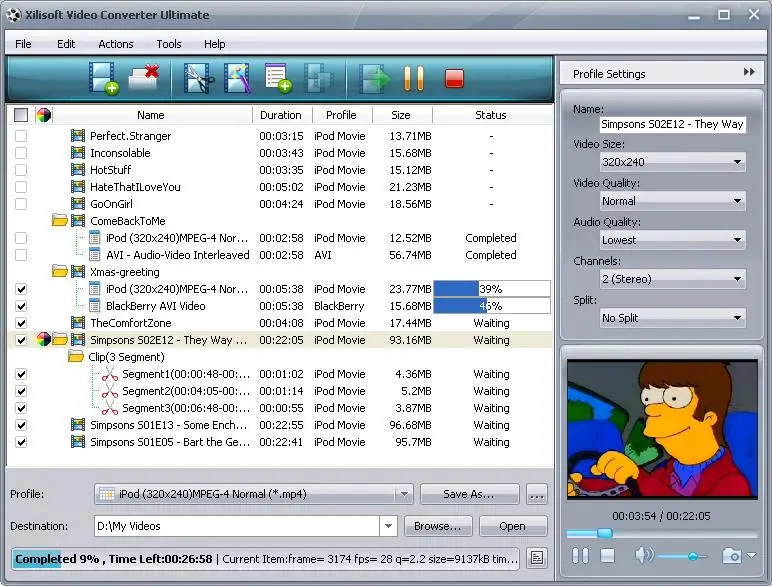Click the Name field in Profile Settings

(x=673, y=124)
